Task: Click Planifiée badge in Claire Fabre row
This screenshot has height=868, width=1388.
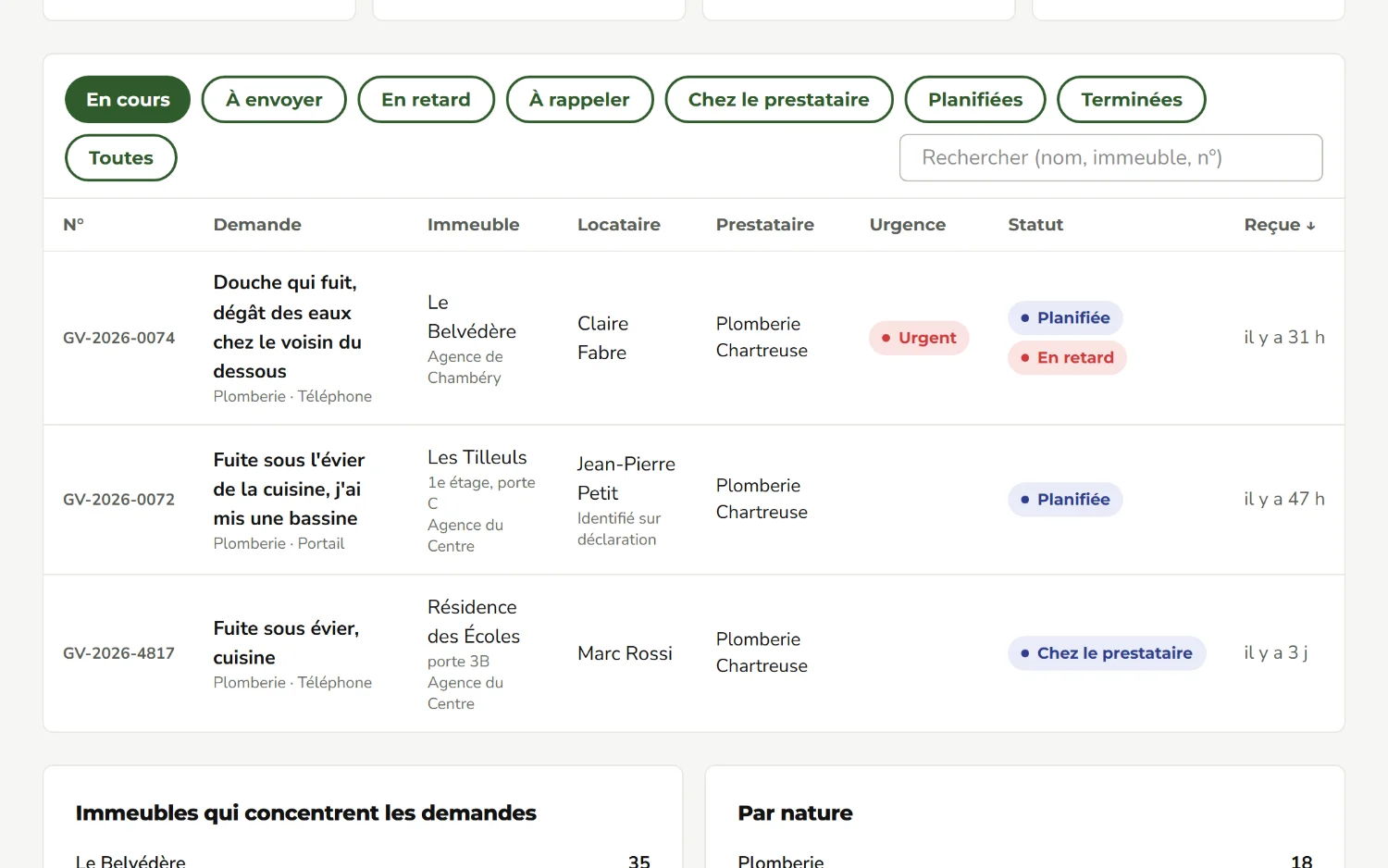Action: (1065, 317)
